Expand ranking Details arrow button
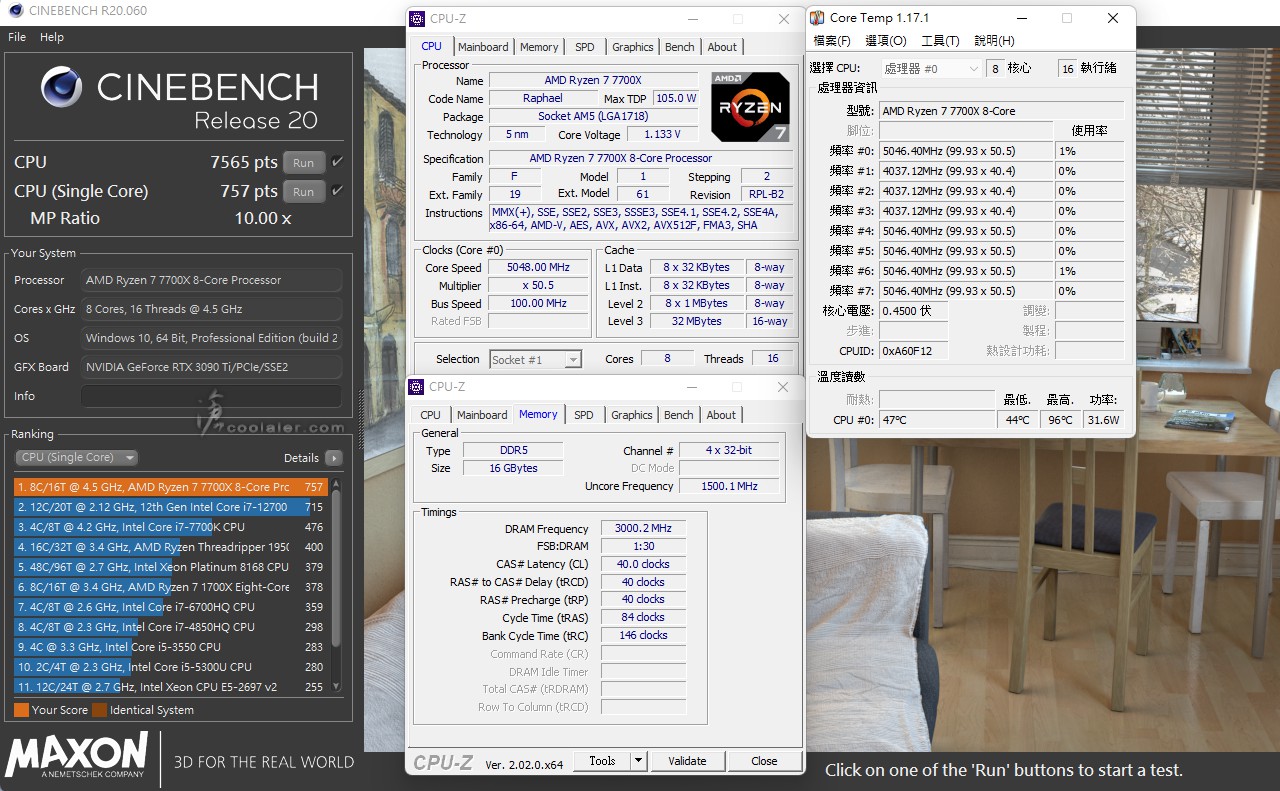The width and height of the screenshot is (1280, 791). (x=334, y=458)
